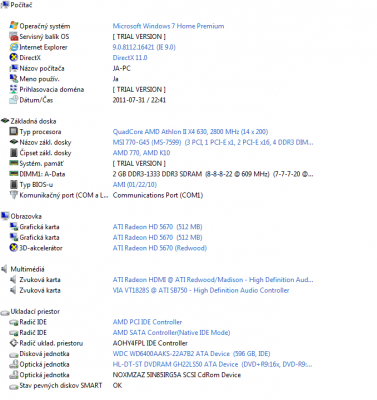377x400 pixels.
Task: Open the AMD PCI IDE Controller link
Action: pyautogui.click(x=147, y=322)
